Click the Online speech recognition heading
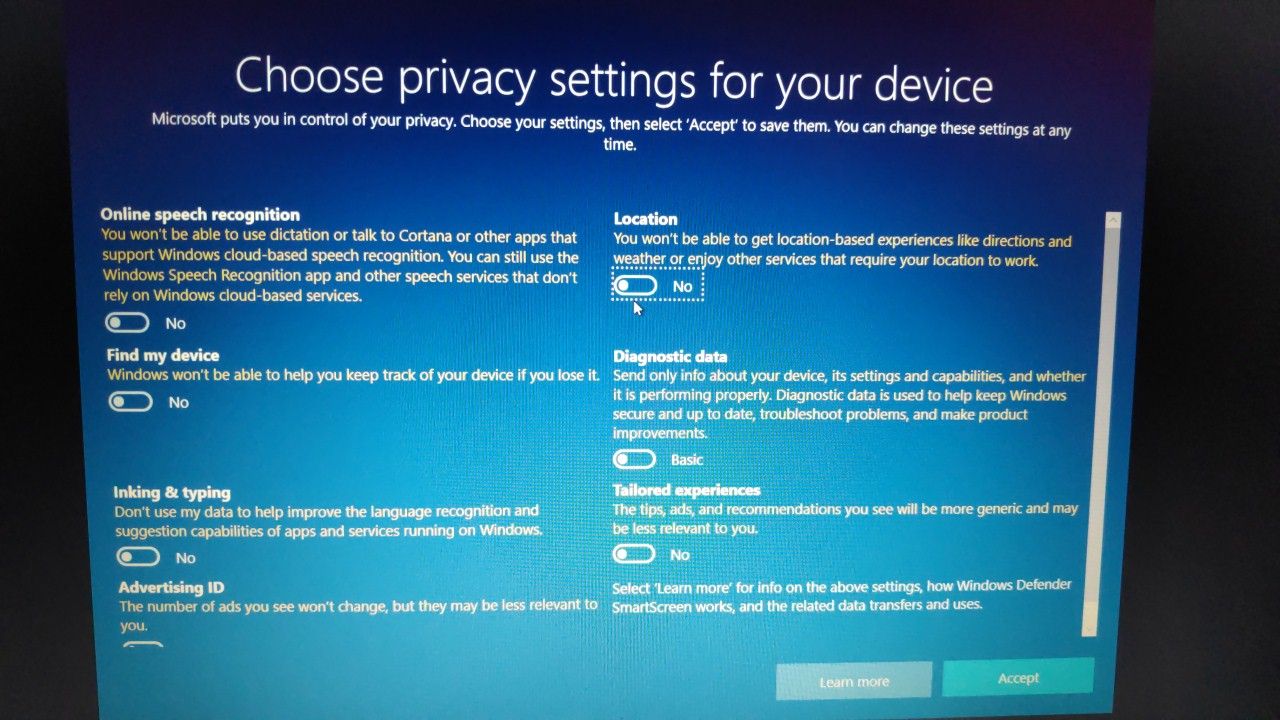 tap(200, 214)
